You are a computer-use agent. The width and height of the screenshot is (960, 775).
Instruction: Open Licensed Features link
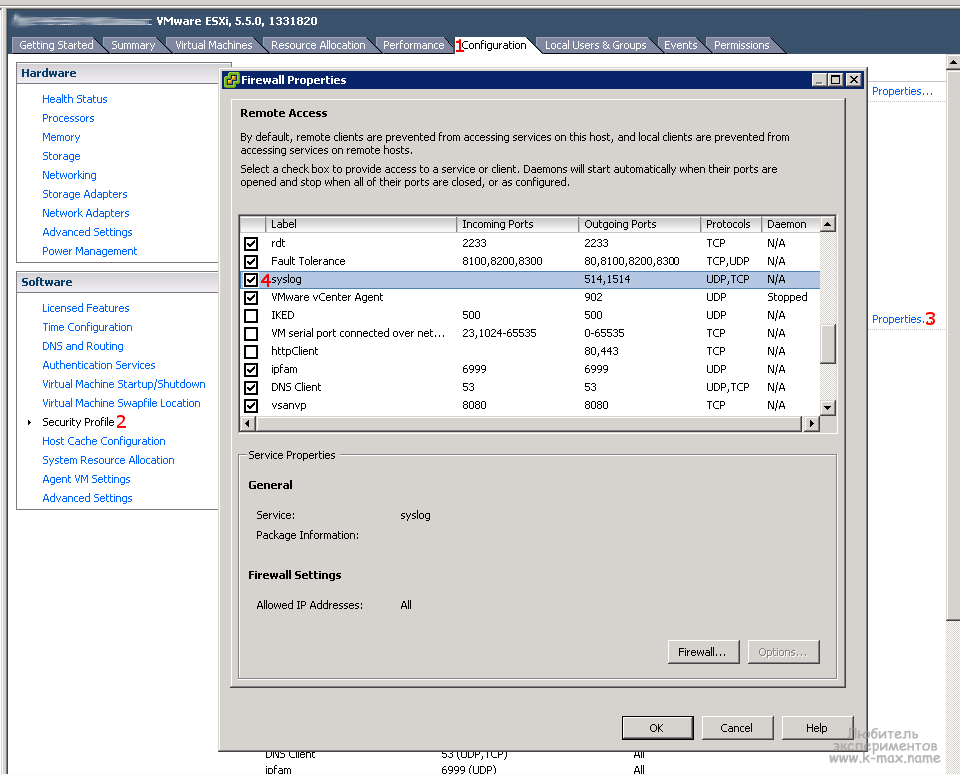[x=86, y=308]
